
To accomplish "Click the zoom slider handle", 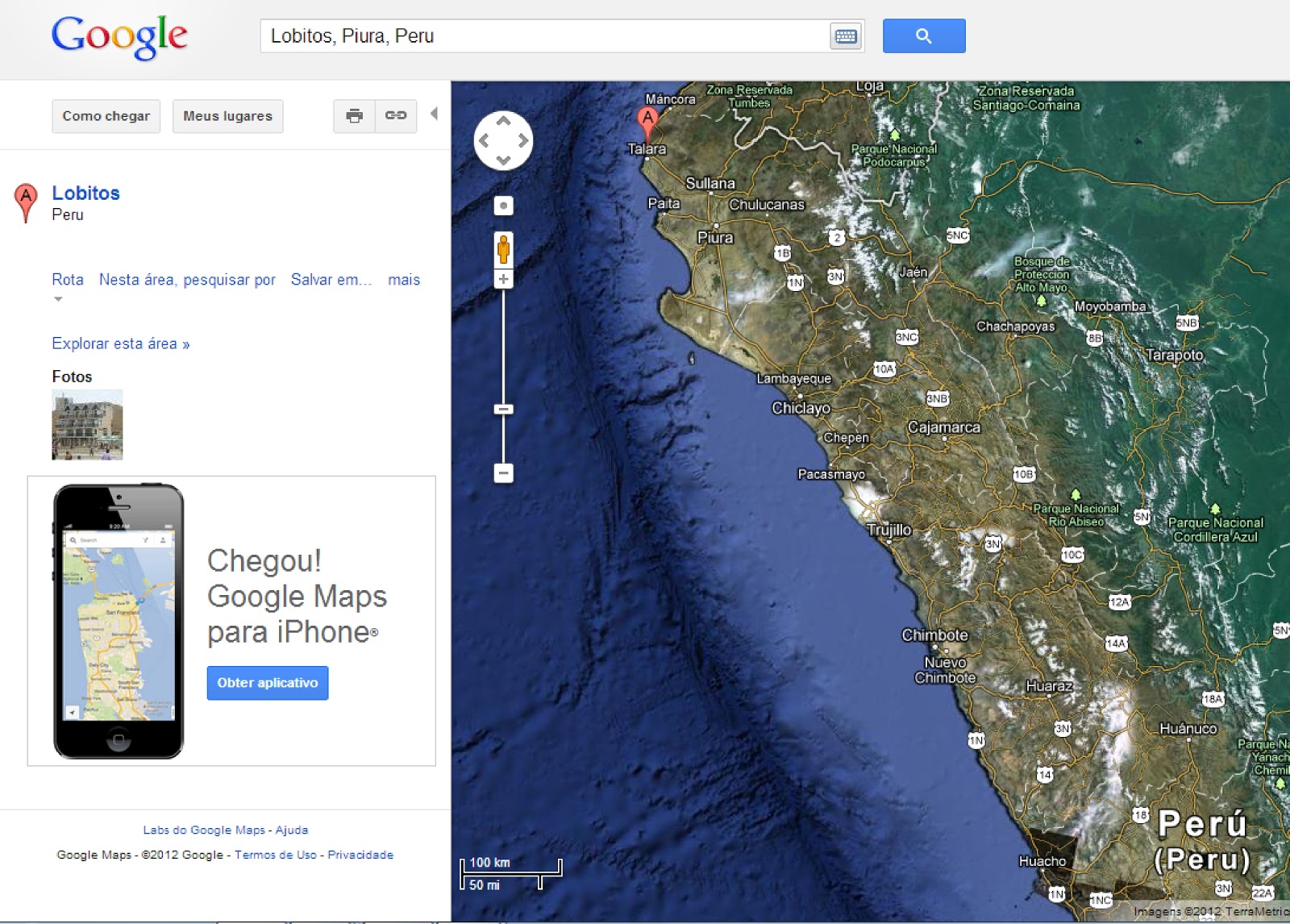I will pos(503,410).
